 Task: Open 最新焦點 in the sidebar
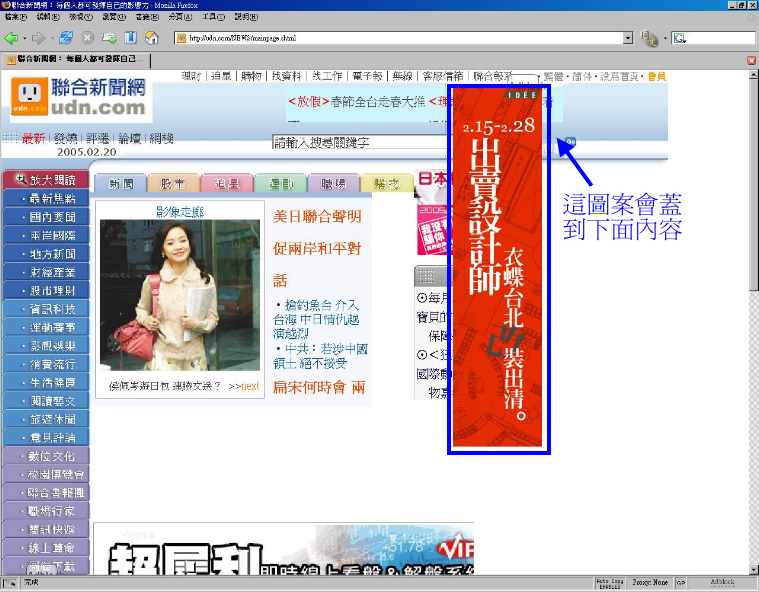[46, 198]
